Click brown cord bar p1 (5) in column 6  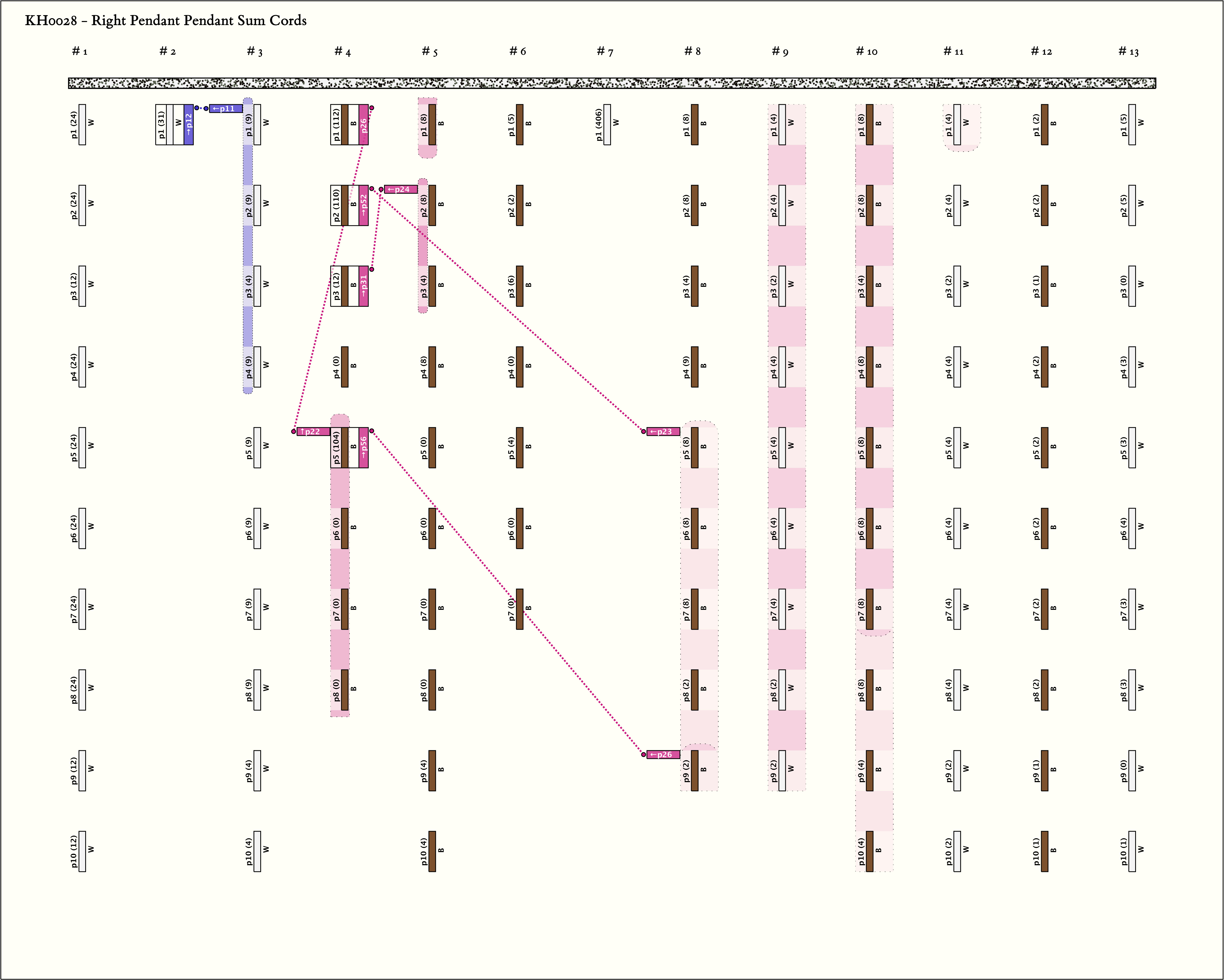tap(520, 124)
